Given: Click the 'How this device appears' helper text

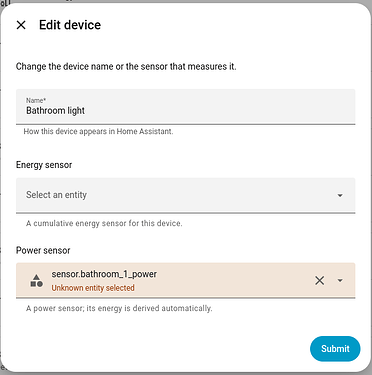Looking at the screenshot, I should pos(98,131).
